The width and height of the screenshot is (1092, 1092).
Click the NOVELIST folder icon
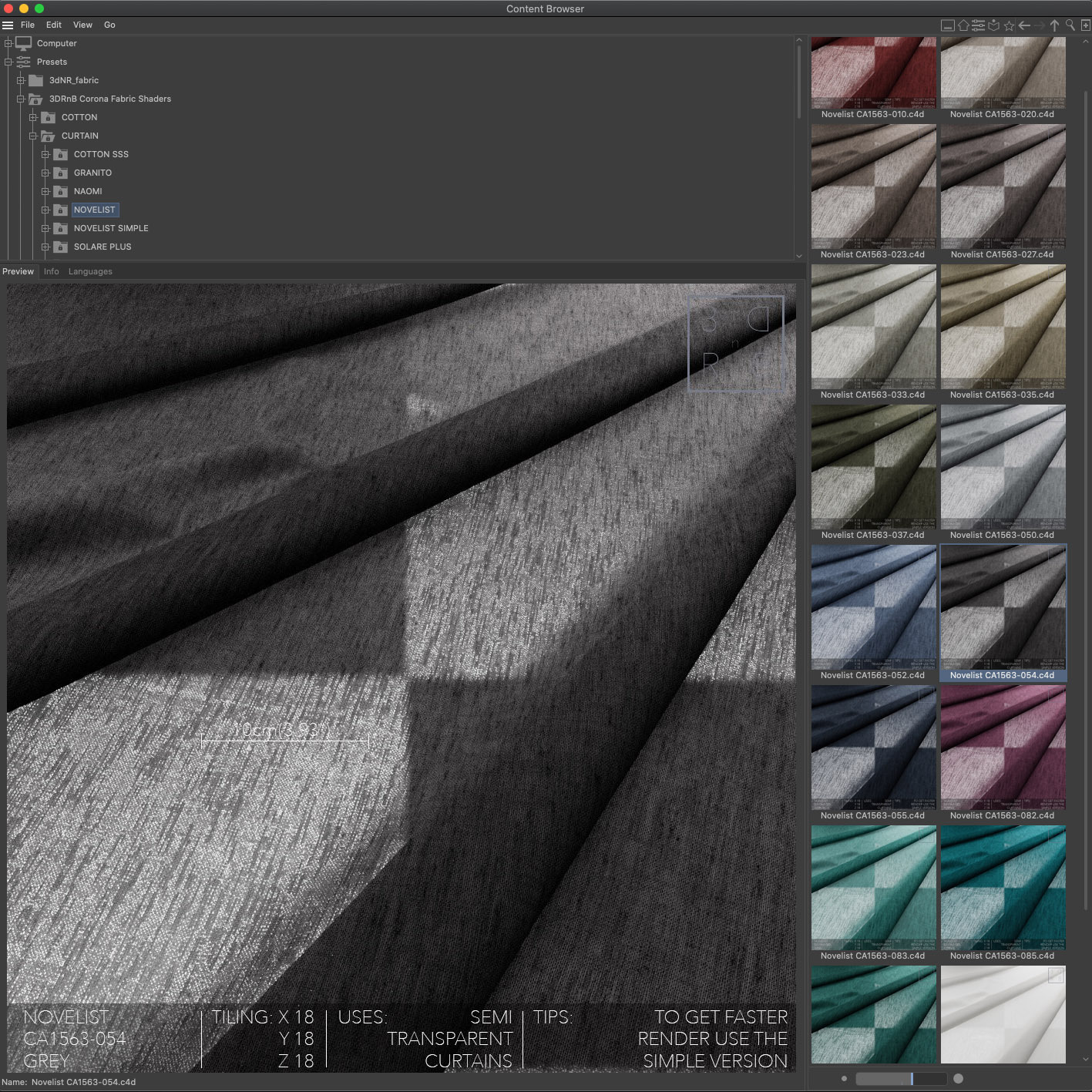(60, 210)
